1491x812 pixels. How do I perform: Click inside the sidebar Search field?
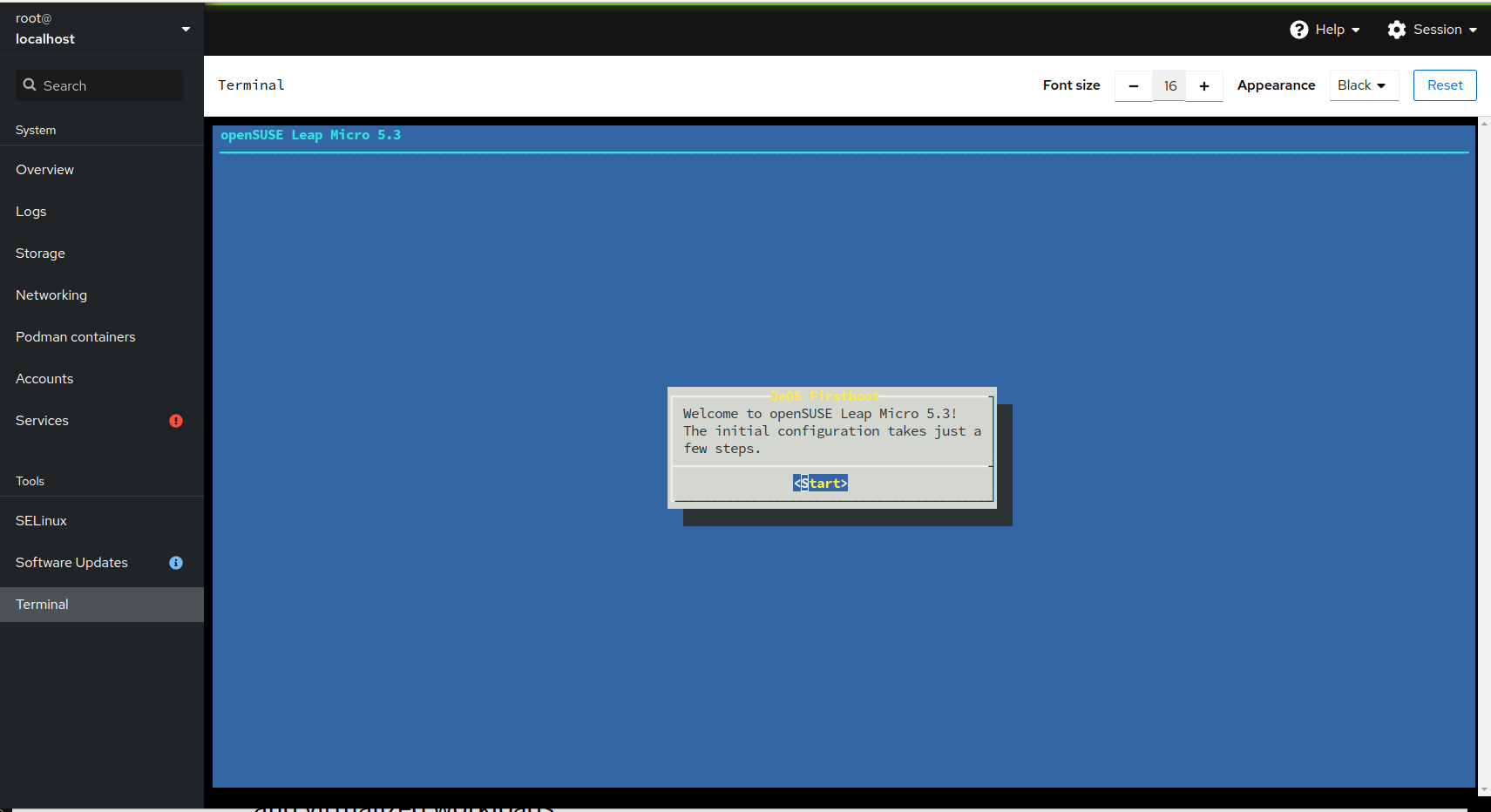(98, 85)
